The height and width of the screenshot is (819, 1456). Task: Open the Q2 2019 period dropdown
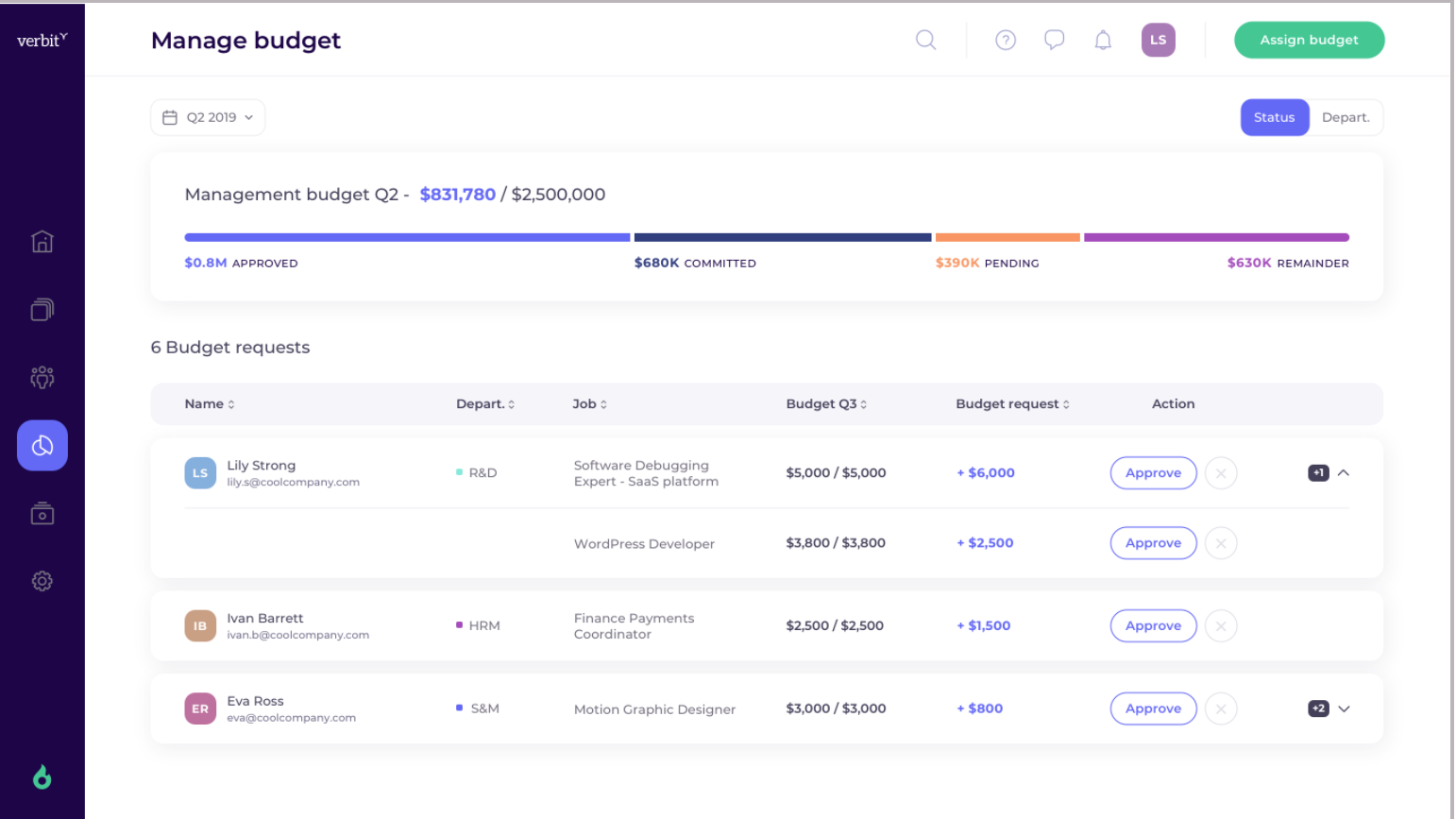(208, 117)
